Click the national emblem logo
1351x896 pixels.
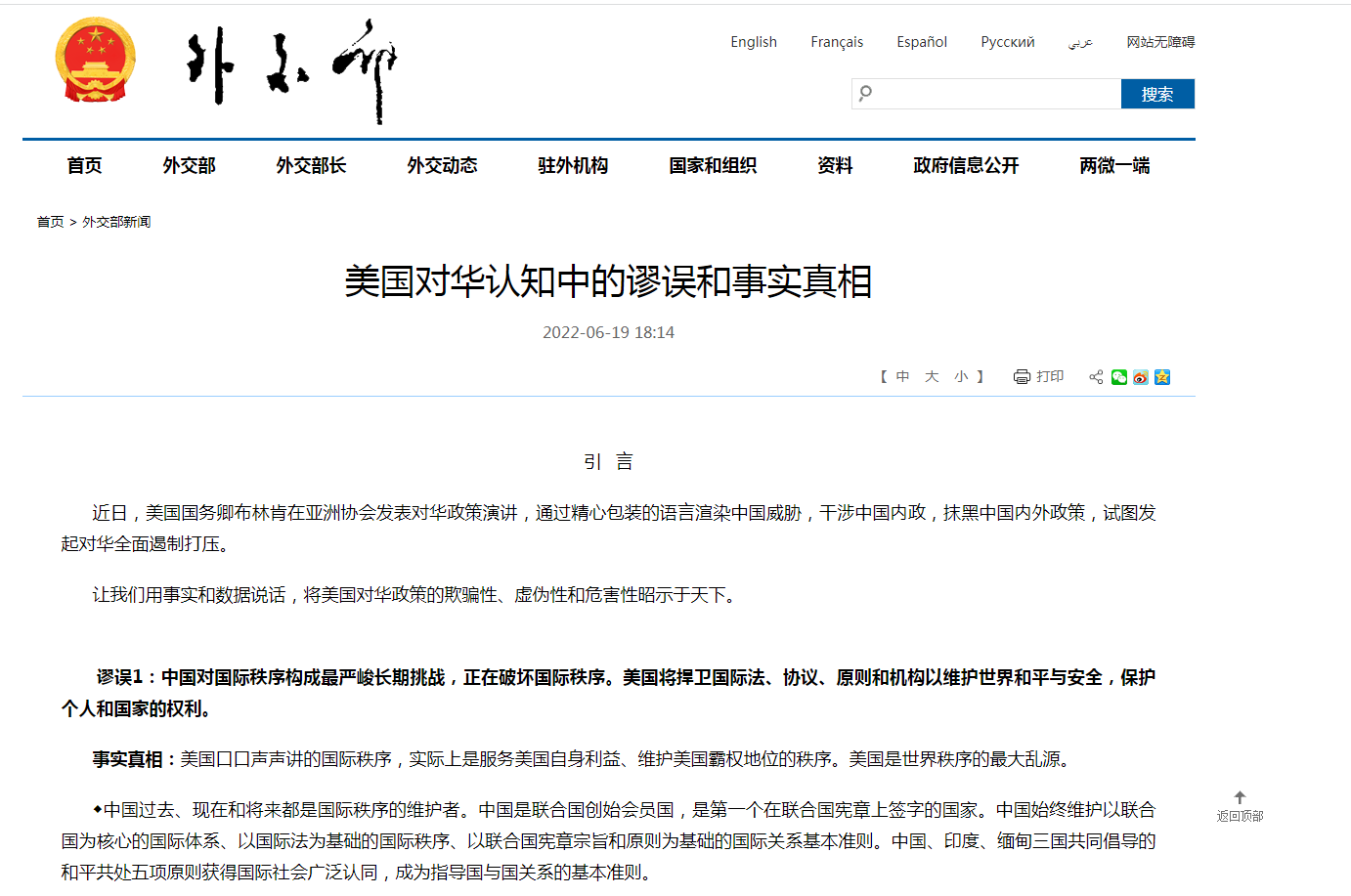(x=95, y=60)
